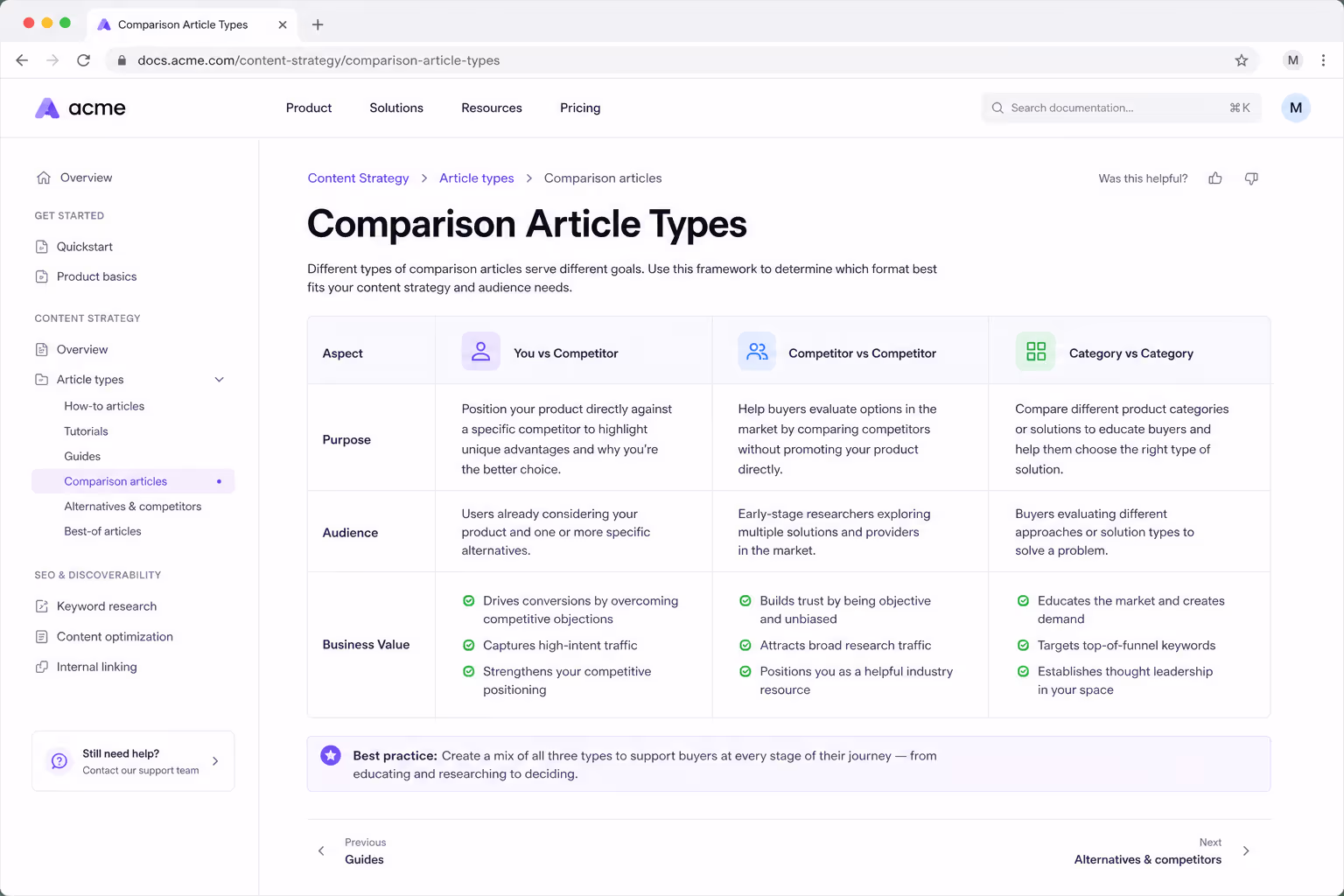Click the browser address bar URL
Screen dimensions: 1344x896
pos(318,60)
